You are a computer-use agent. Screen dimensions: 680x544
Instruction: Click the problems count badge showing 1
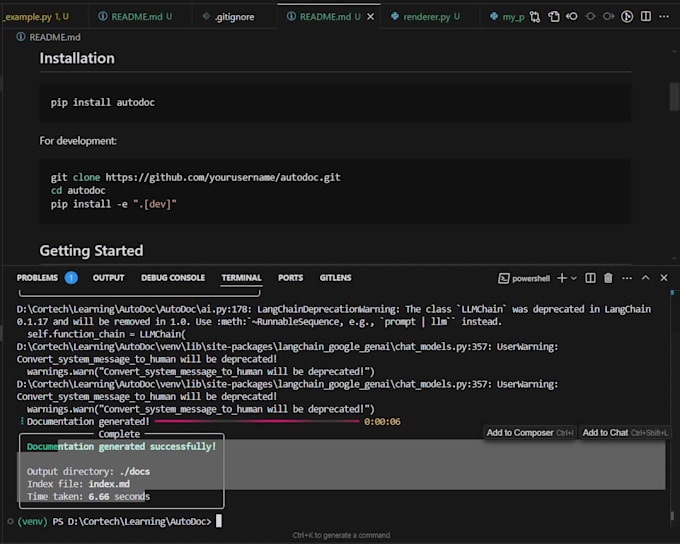[x=71, y=278]
